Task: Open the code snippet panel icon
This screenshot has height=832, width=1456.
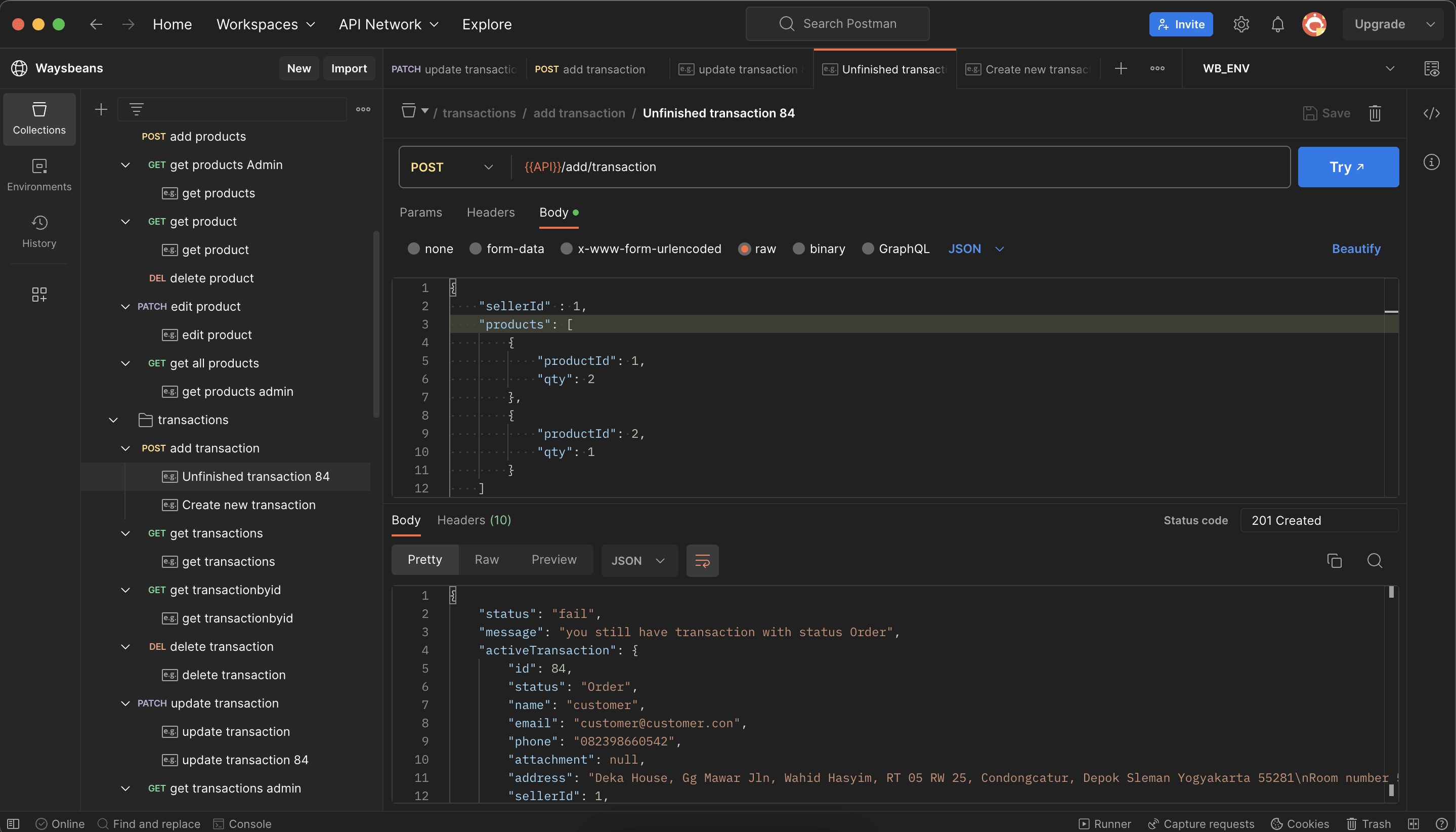Action: [1431, 113]
